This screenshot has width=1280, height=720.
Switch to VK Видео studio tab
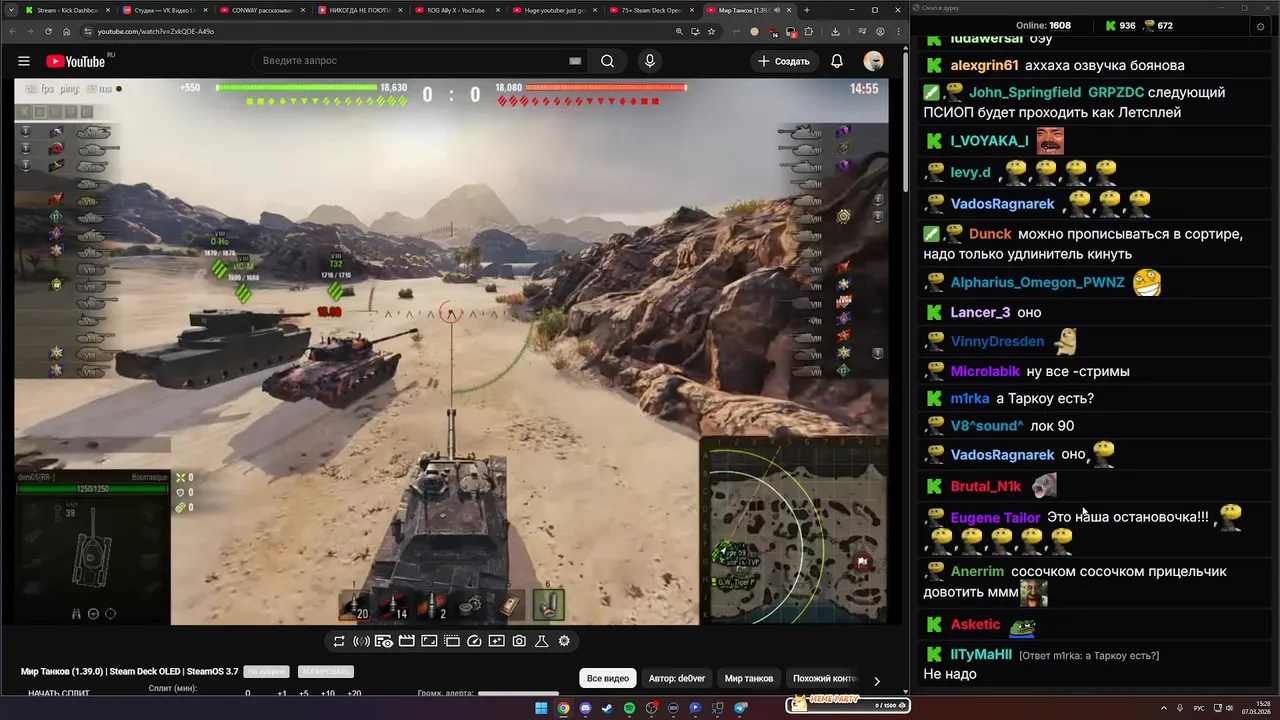click(165, 10)
